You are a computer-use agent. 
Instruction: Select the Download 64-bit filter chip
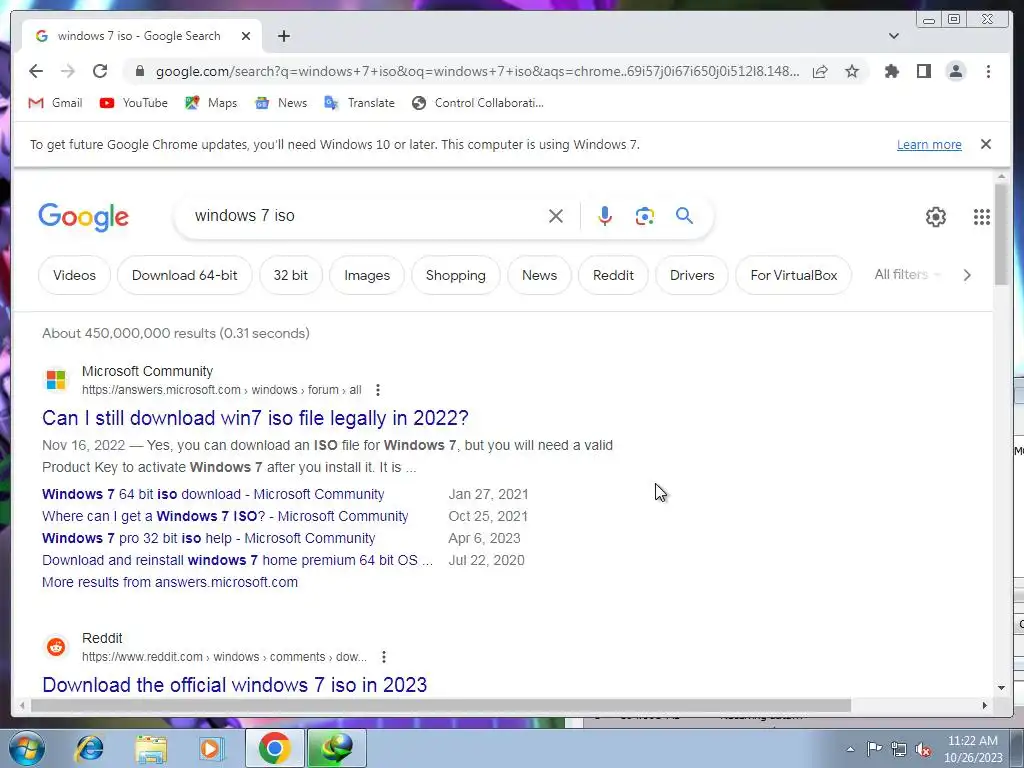(x=185, y=276)
